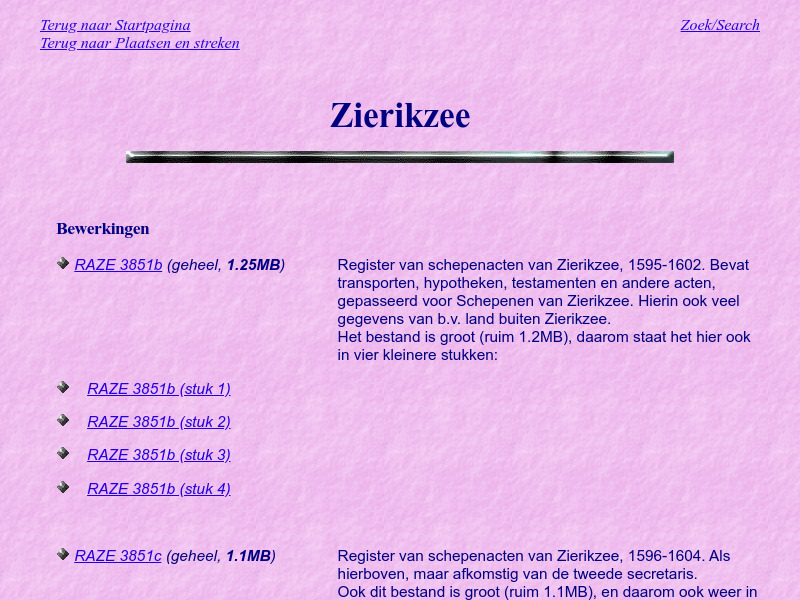Open the RAZE 3851b geheel register
The width and height of the screenshot is (800, 600).
click(118, 265)
